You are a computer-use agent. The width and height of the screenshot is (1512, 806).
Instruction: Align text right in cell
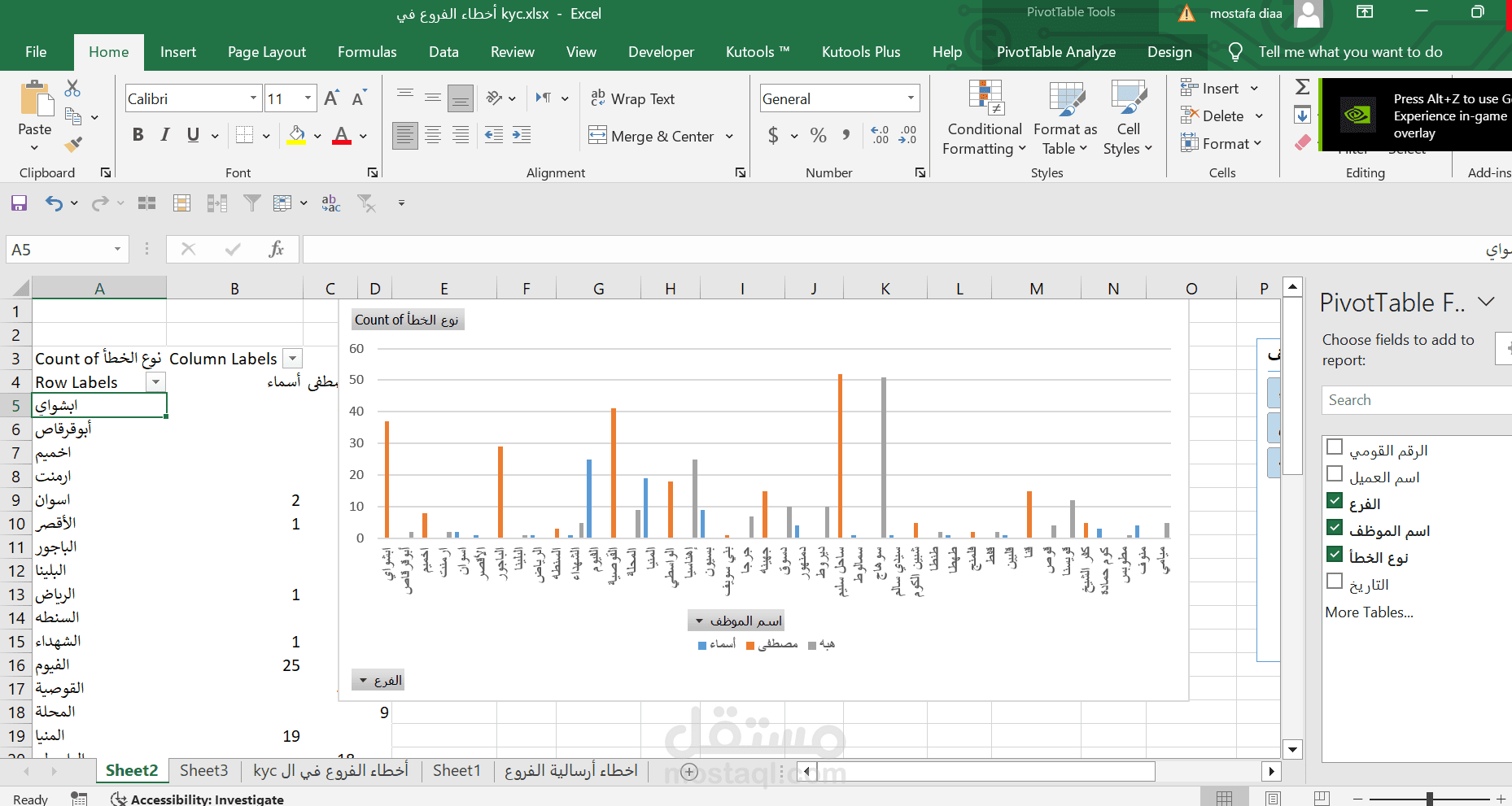tap(461, 135)
